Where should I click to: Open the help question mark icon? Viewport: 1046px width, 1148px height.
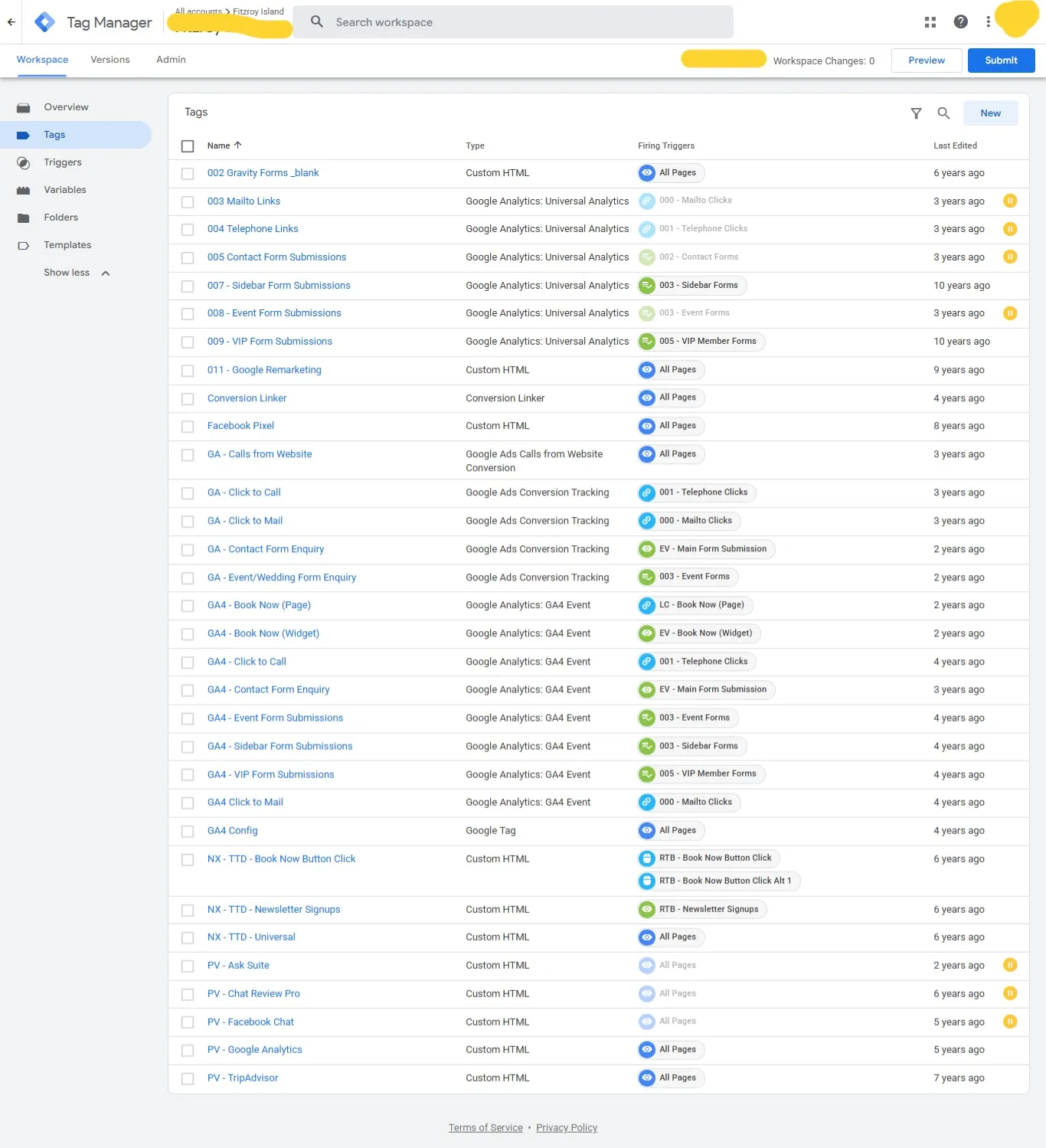coord(960,22)
